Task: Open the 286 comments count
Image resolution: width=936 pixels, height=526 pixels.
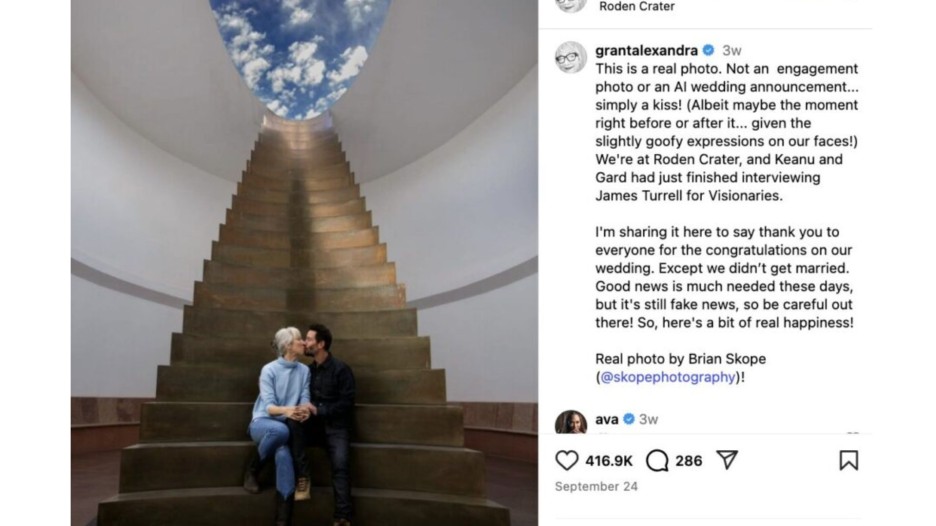Action: [688, 461]
